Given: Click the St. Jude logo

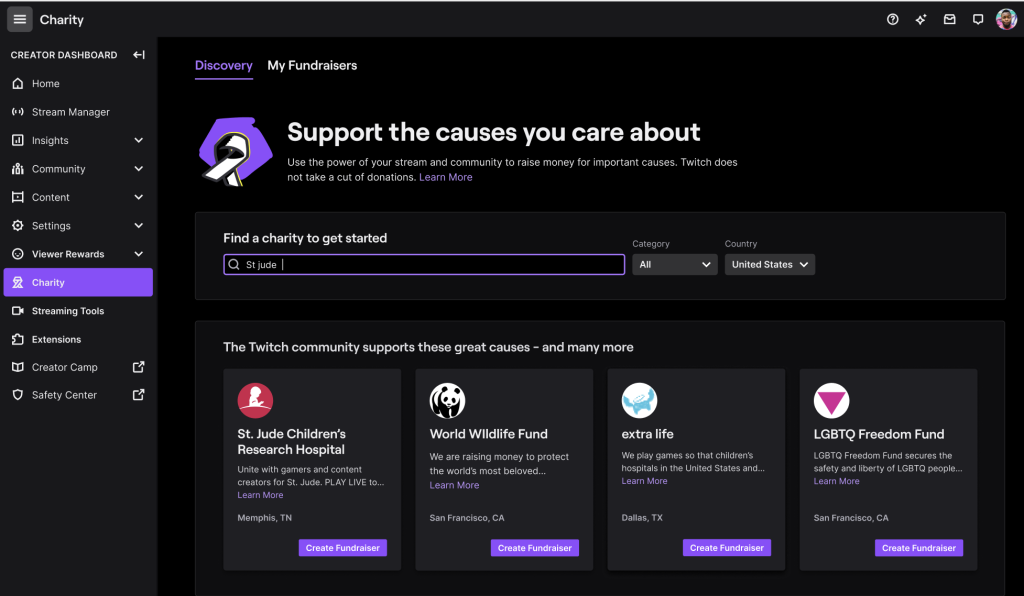Looking at the screenshot, I should click(x=255, y=400).
